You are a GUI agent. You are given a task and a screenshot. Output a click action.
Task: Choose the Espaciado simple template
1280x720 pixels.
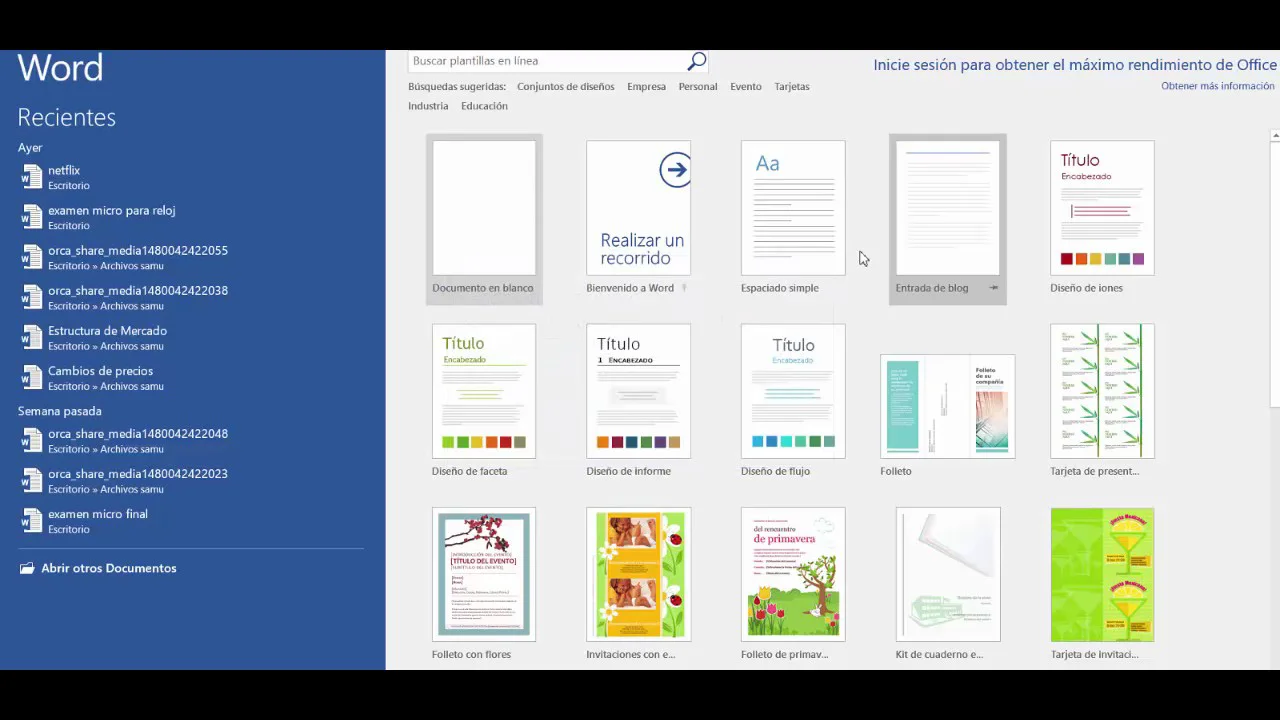[793, 208]
